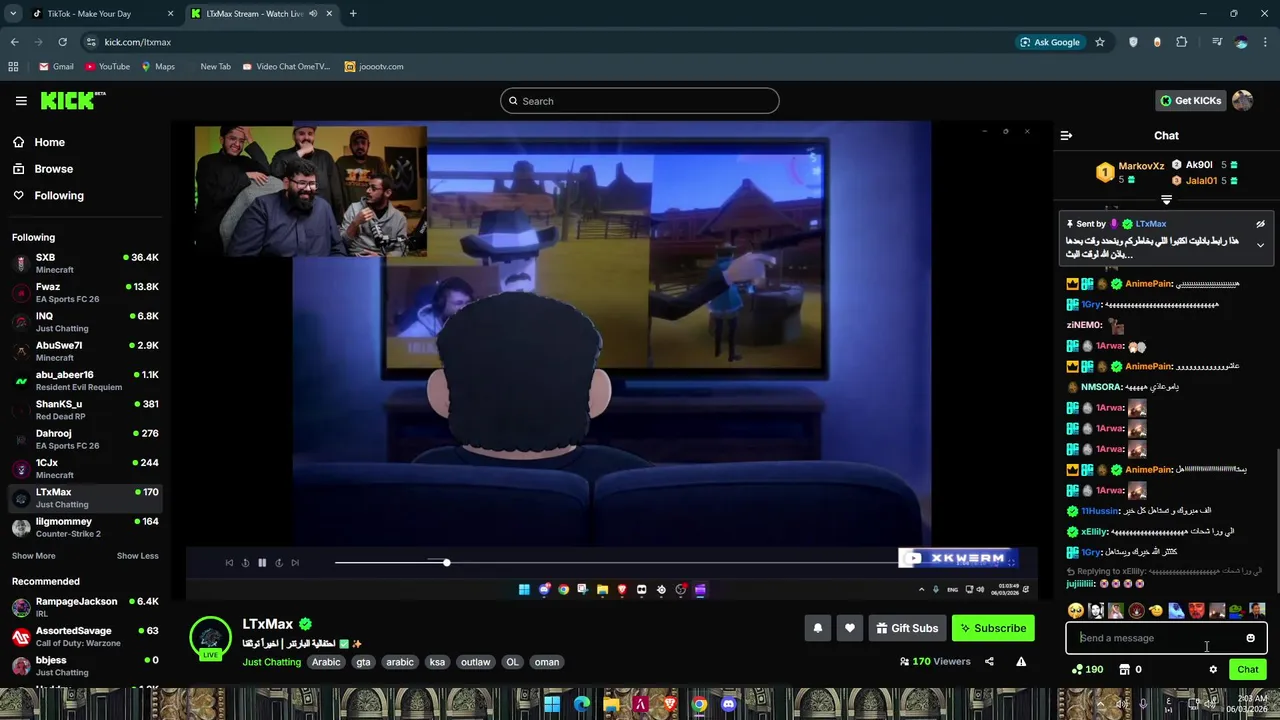Report stream with warning icon
The height and width of the screenshot is (720, 1280).
point(1021,661)
